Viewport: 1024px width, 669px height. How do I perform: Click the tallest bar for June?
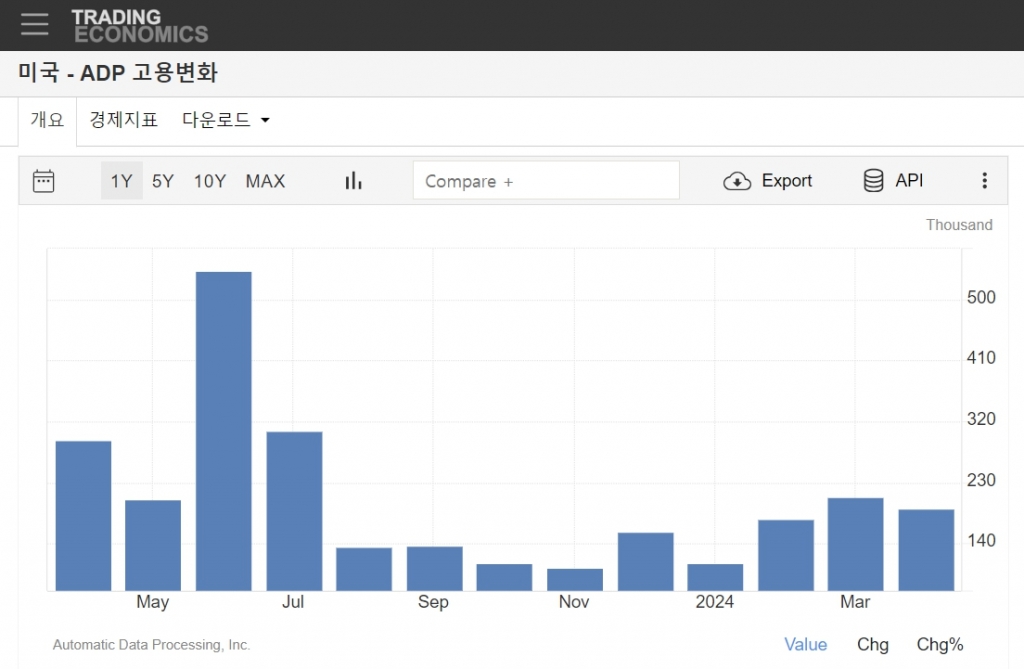click(x=223, y=430)
